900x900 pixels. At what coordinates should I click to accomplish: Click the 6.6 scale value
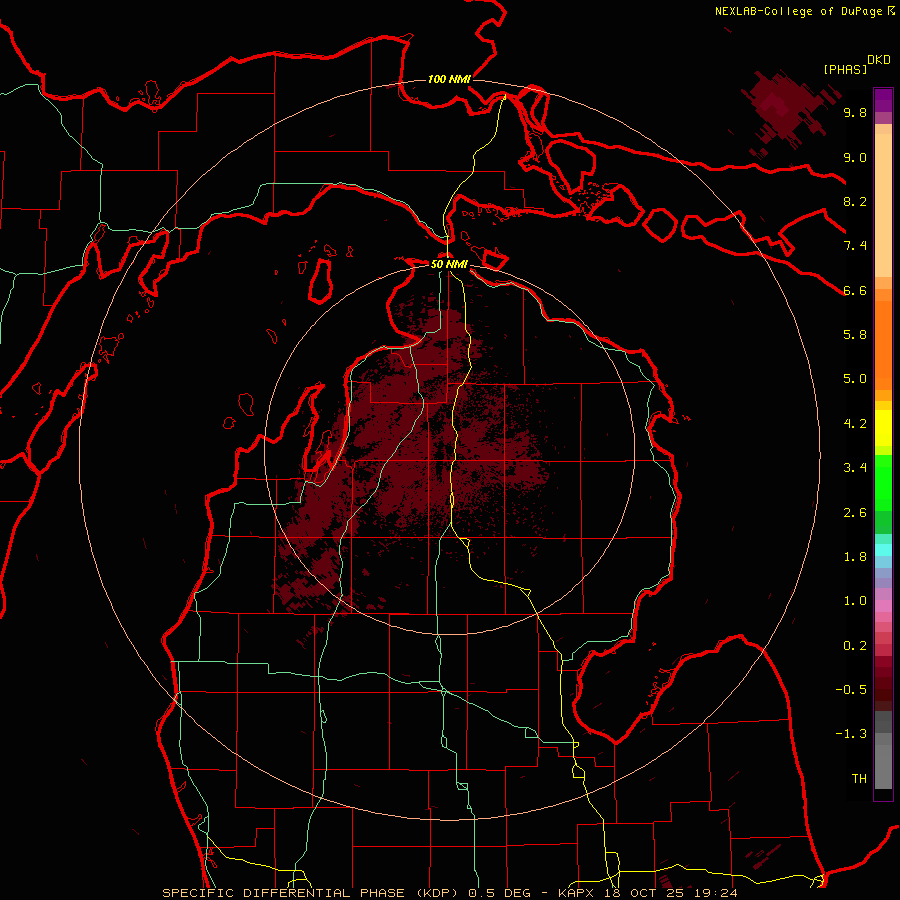[x=855, y=291]
